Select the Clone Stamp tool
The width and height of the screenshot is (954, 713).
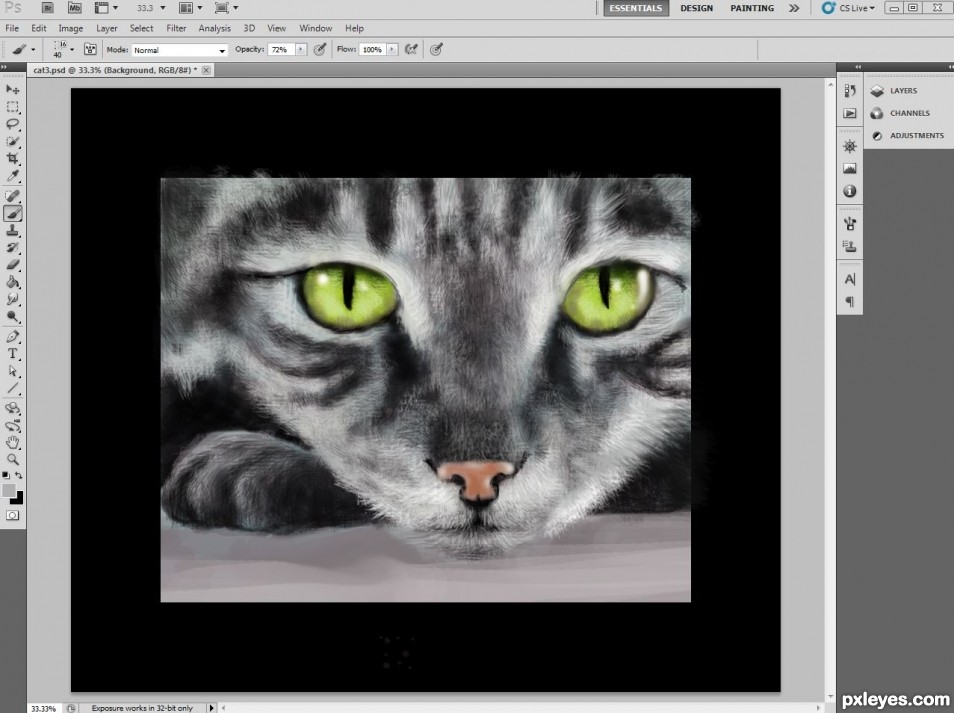tap(13, 231)
